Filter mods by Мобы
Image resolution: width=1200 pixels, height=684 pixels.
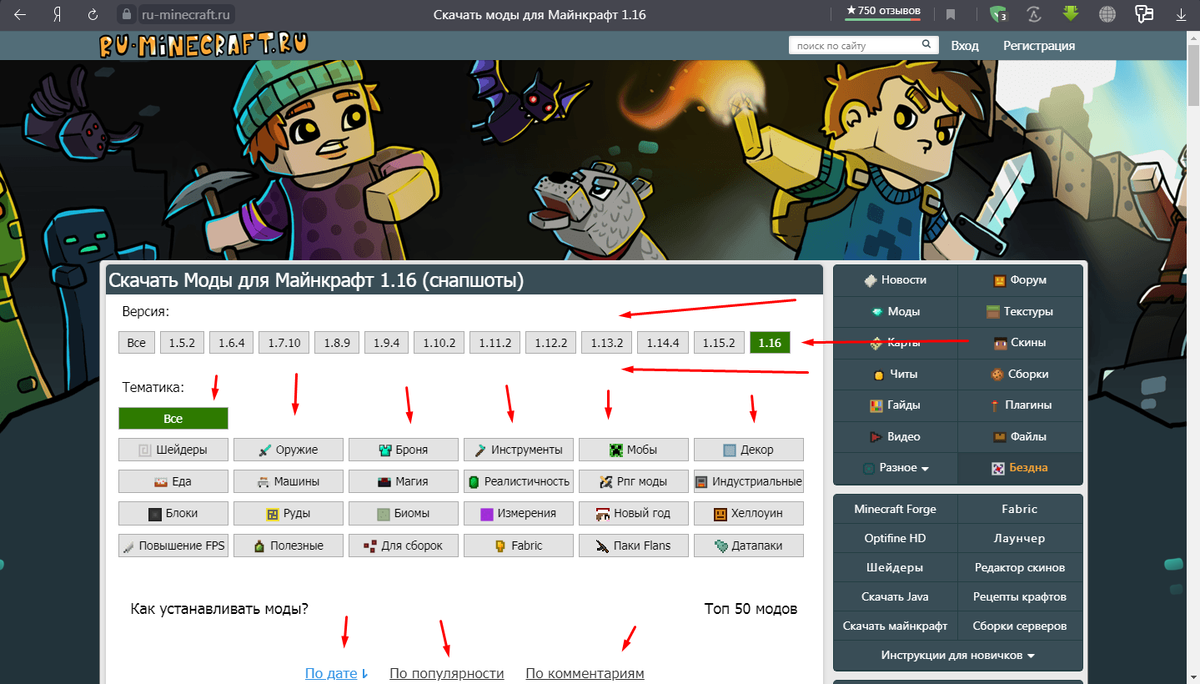point(634,449)
